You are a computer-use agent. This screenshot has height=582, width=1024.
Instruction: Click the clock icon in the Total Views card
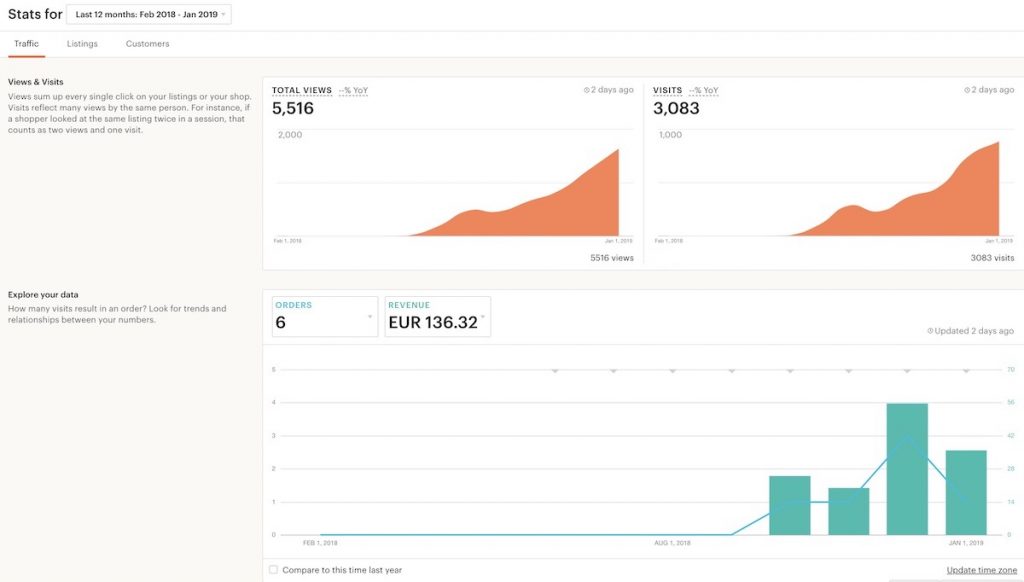point(586,90)
